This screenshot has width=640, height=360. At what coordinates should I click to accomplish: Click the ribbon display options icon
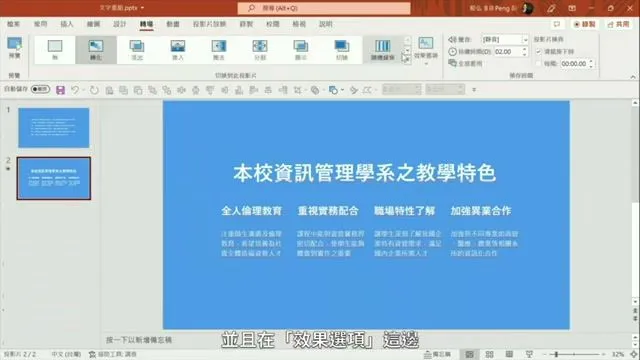pyautogui.click(x=572, y=8)
